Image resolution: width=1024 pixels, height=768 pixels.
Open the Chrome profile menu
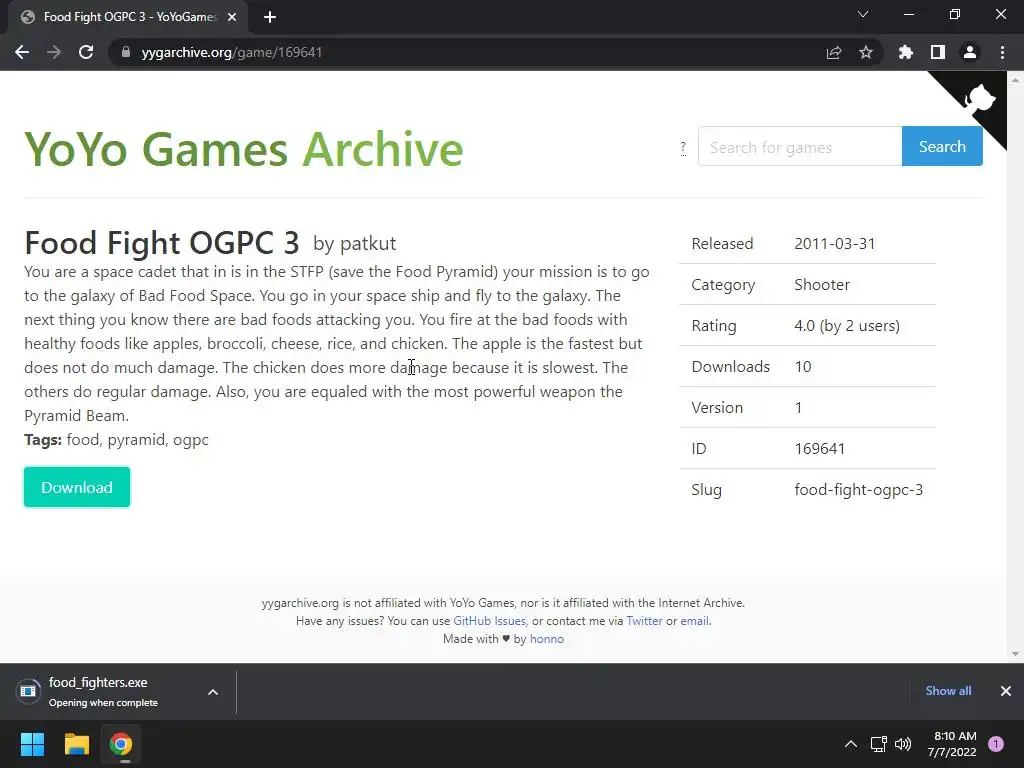[x=970, y=52]
